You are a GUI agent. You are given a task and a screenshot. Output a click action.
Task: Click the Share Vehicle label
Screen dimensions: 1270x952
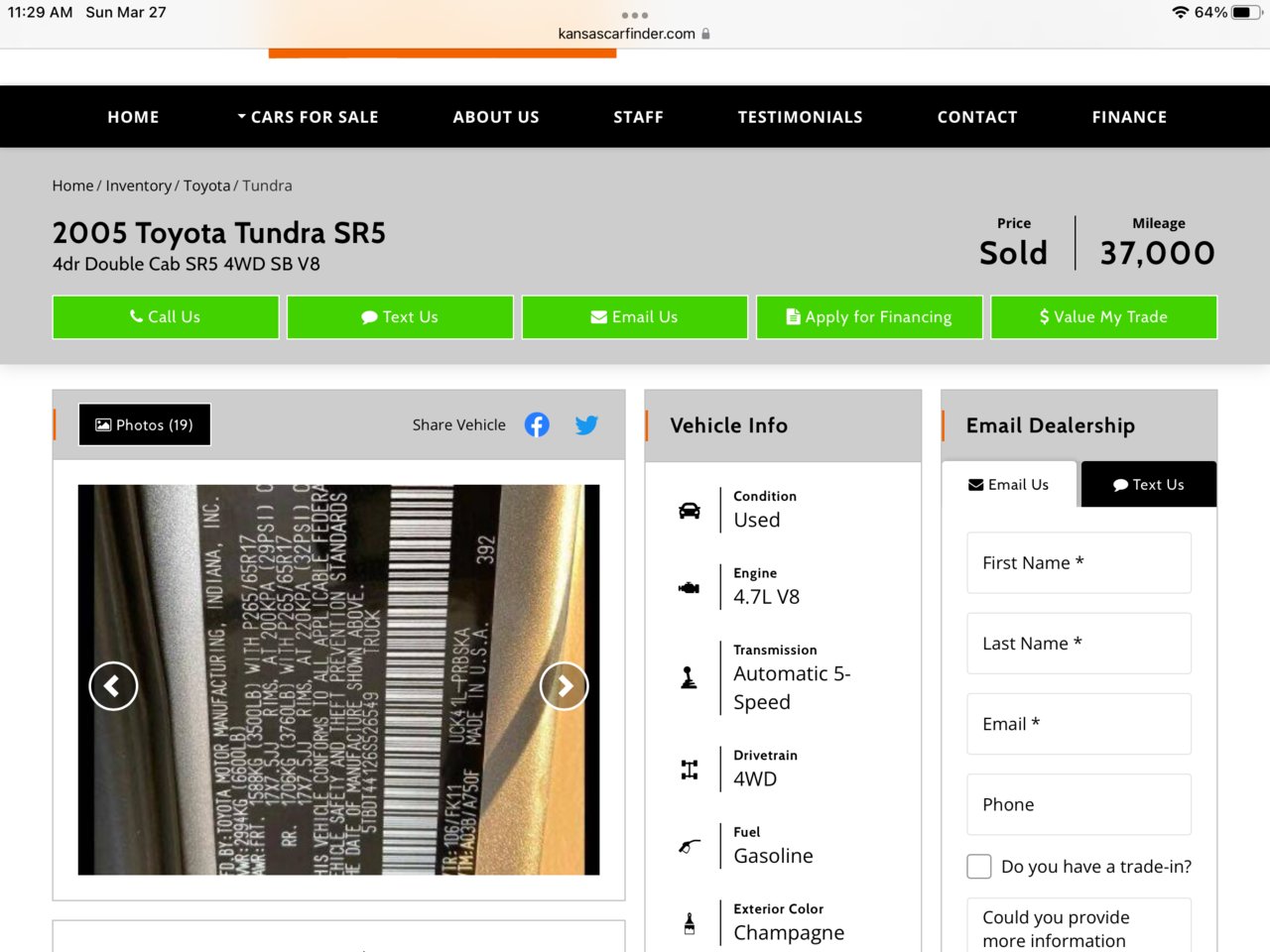(459, 424)
